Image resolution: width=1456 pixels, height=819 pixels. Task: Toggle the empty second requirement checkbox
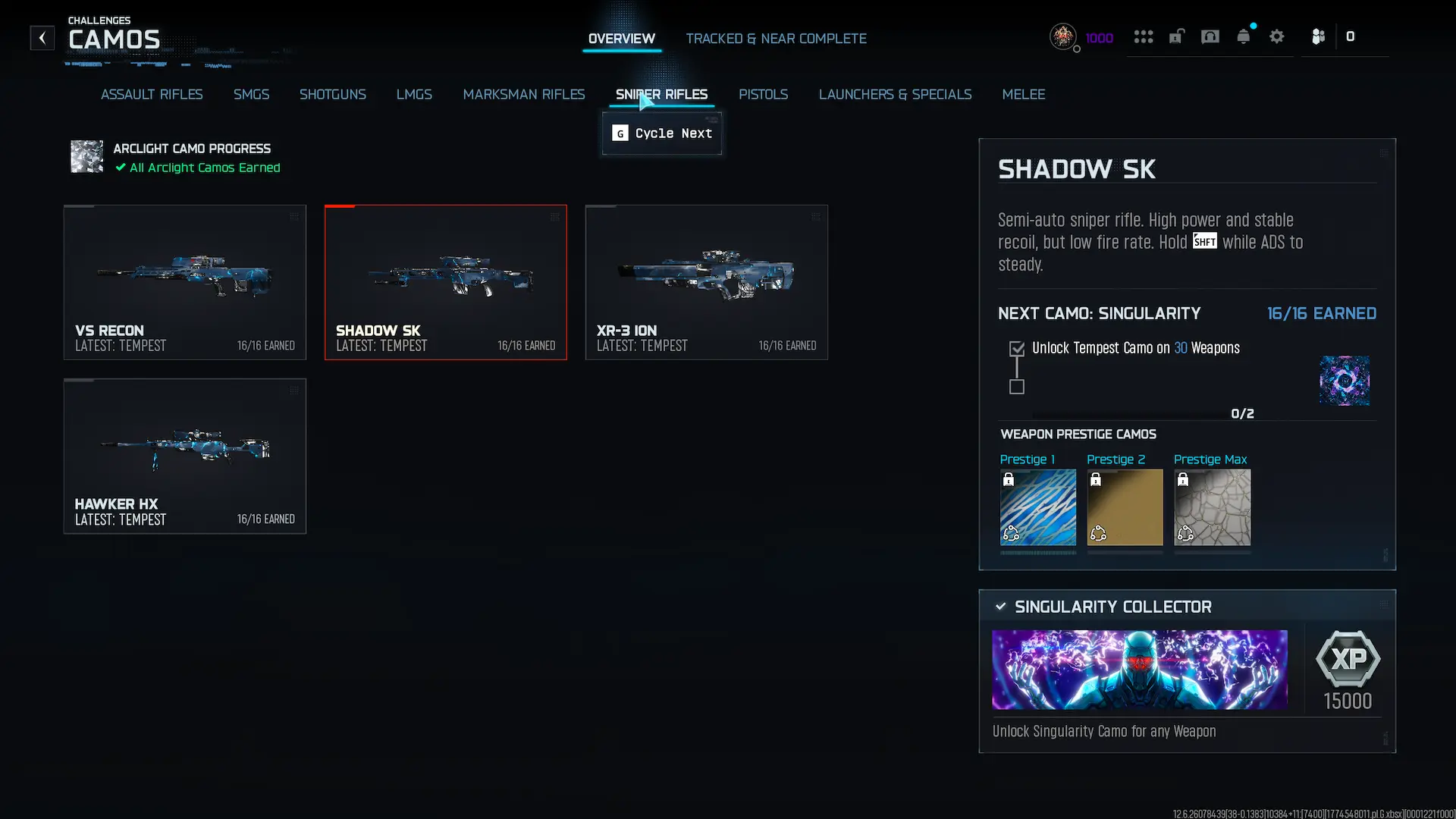1017,387
